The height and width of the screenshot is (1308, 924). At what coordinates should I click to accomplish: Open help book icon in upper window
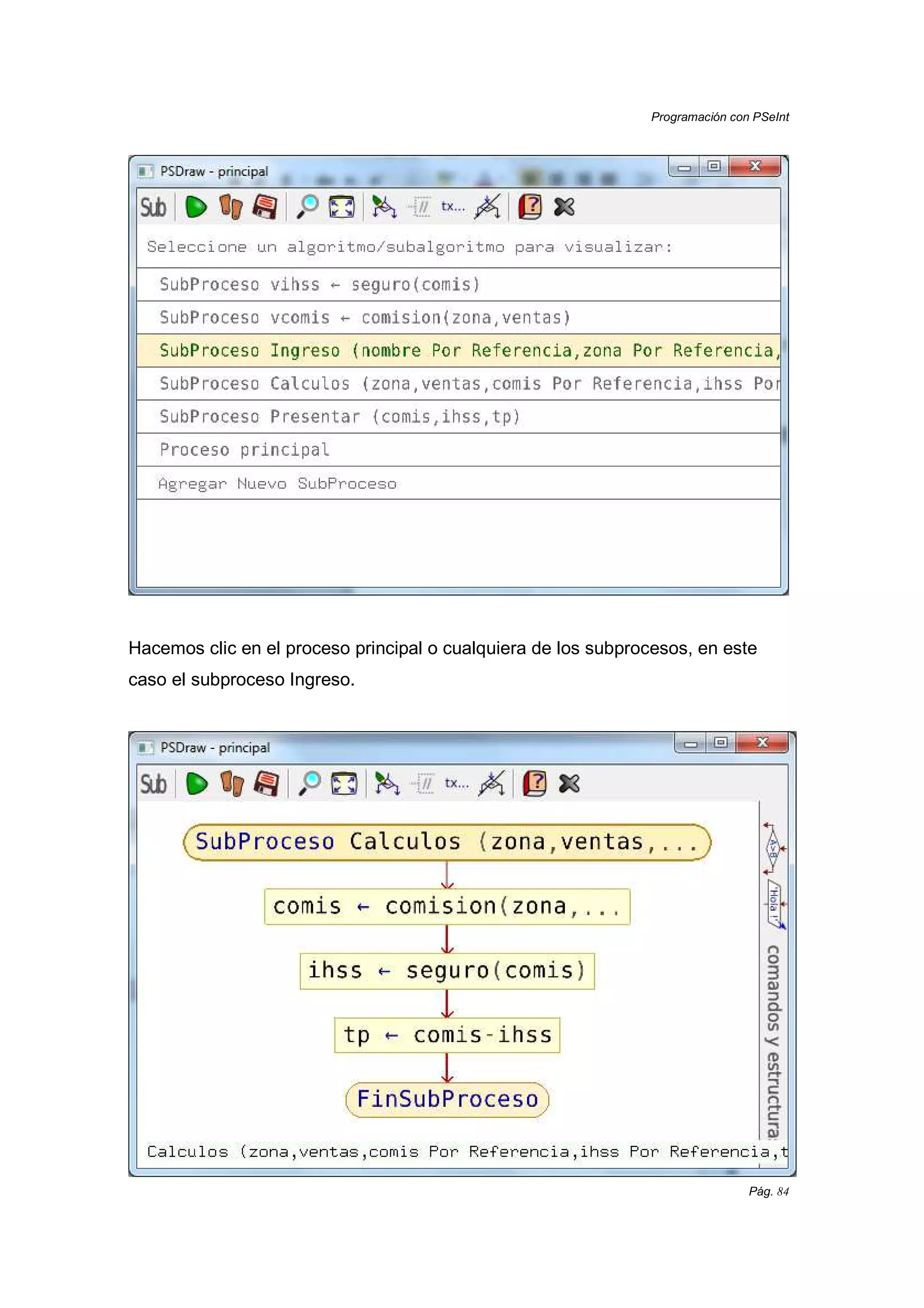pyautogui.click(x=530, y=207)
